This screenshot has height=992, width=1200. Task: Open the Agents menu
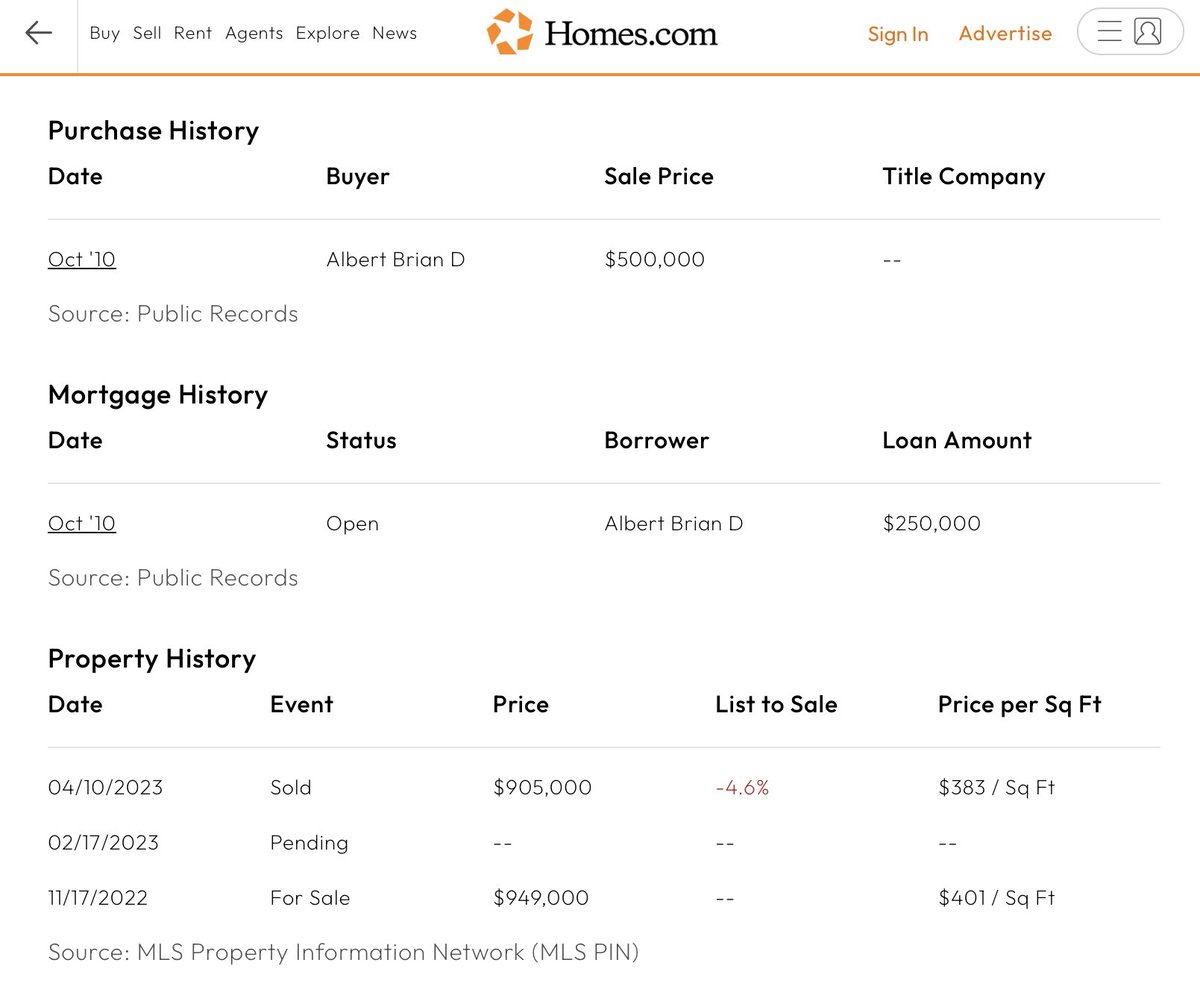254,33
